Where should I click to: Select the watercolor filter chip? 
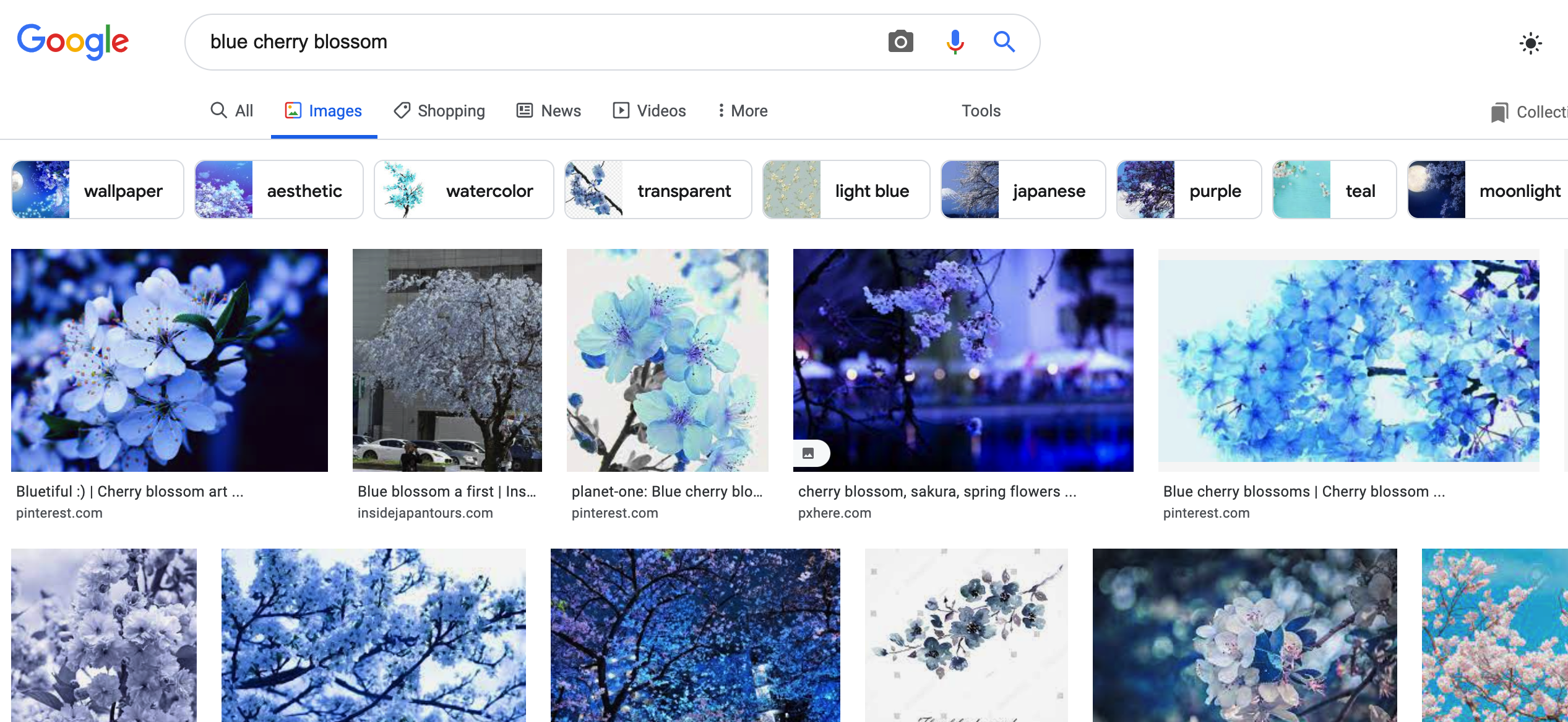[x=463, y=190]
